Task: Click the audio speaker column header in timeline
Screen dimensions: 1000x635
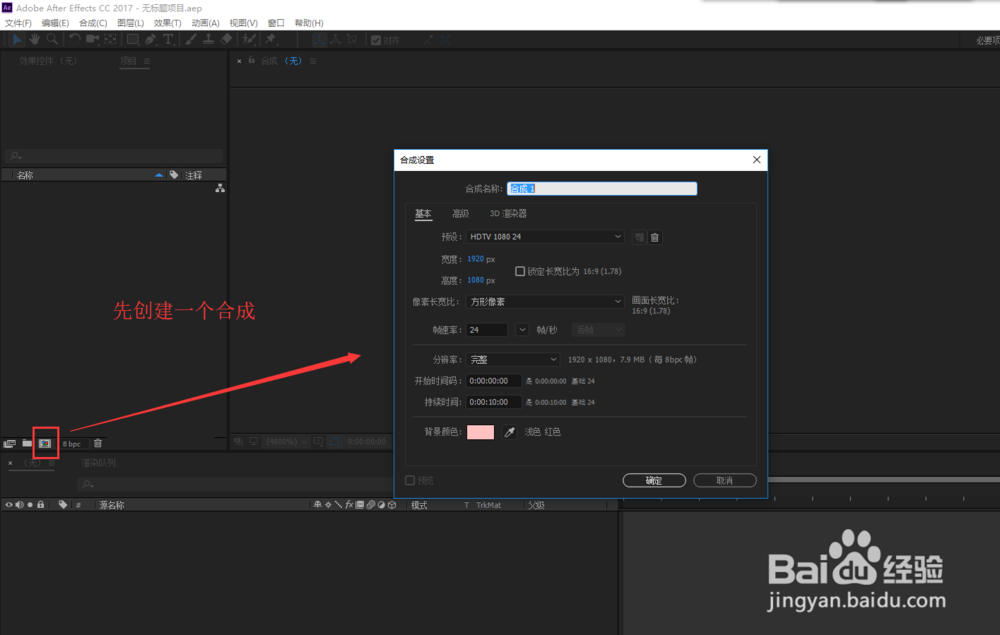Action: [19, 504]
